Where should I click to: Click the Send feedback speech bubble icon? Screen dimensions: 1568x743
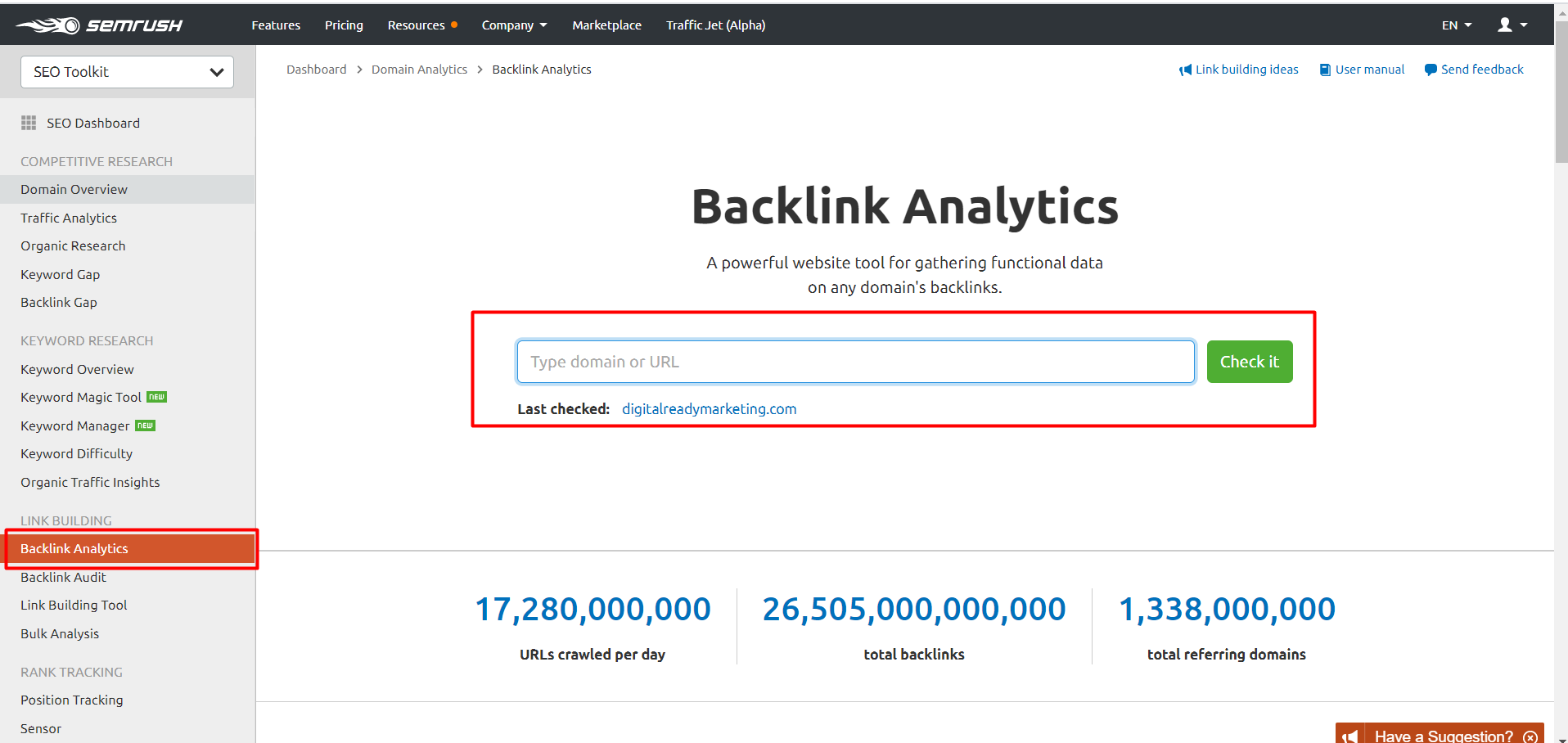tap(1431, 70)
